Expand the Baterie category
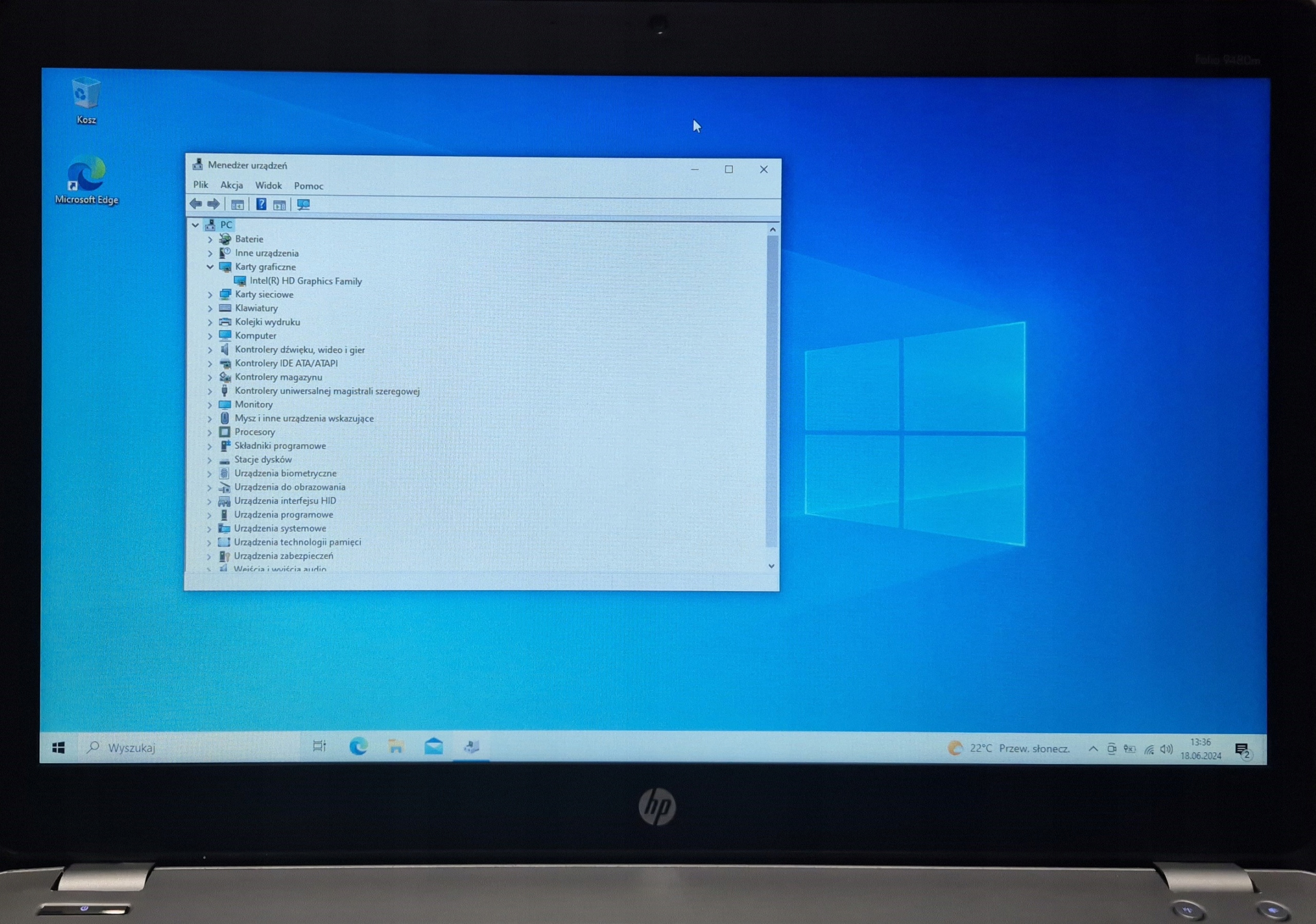The height and width of the screenshot is (924, 1316). (x=210, y=239)
